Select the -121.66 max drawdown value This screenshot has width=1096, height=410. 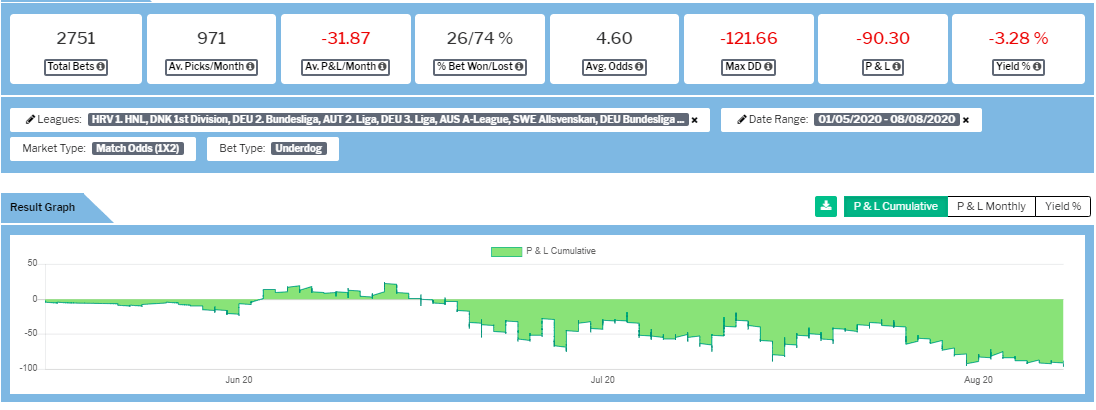click(x=749, y=38)
